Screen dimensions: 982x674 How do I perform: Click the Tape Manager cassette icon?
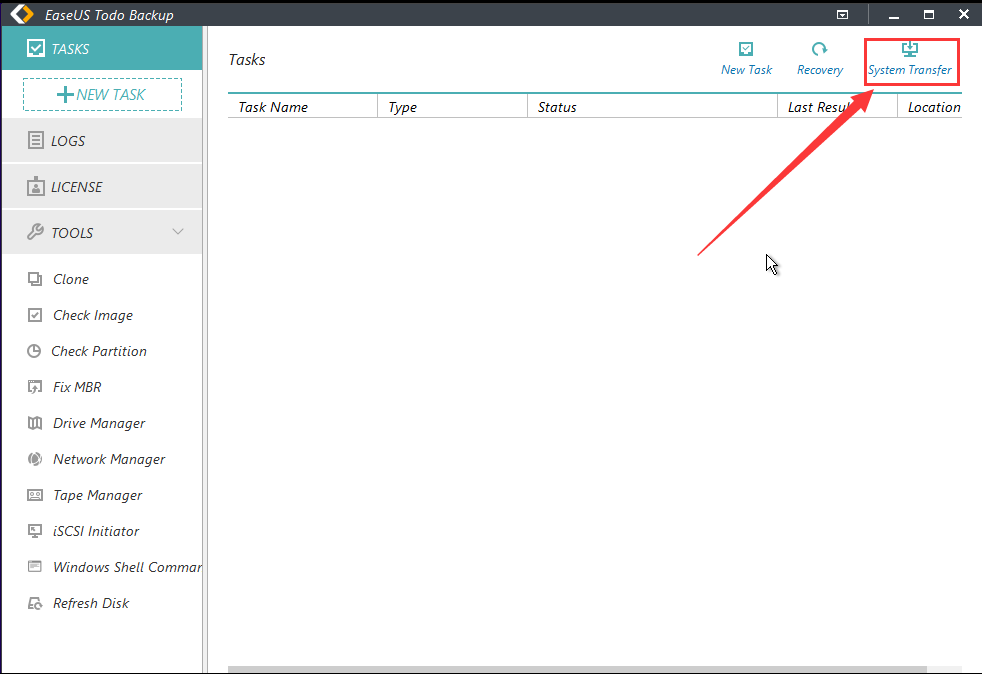[35, 495]
